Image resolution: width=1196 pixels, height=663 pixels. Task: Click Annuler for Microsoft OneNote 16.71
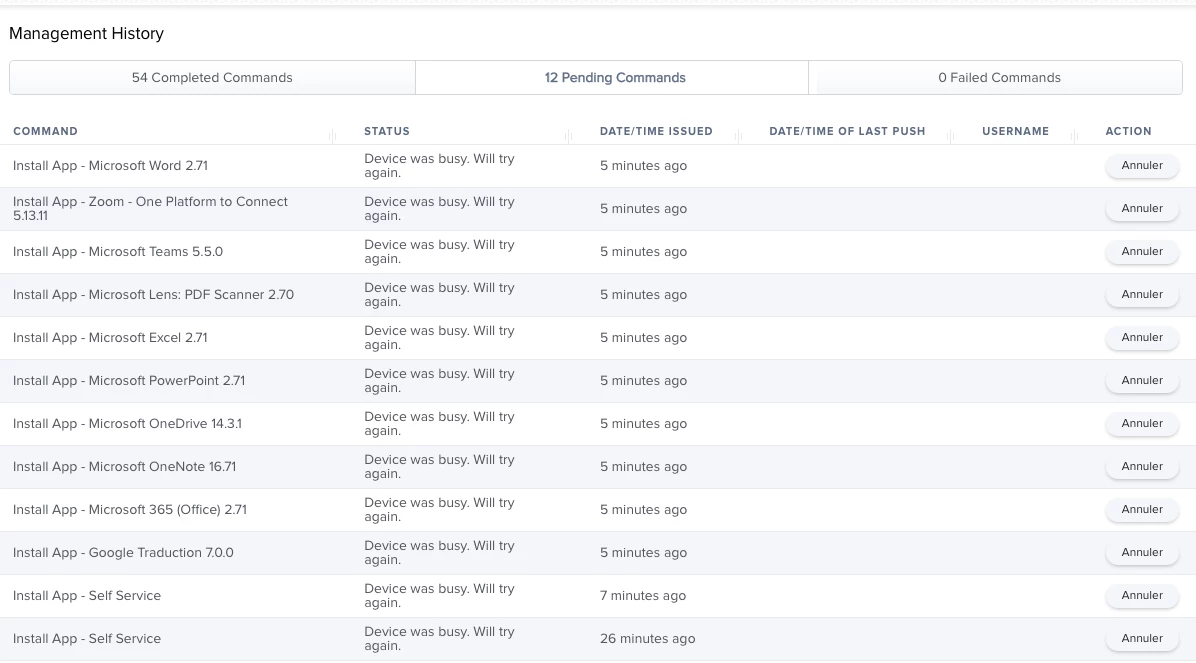1142,466
